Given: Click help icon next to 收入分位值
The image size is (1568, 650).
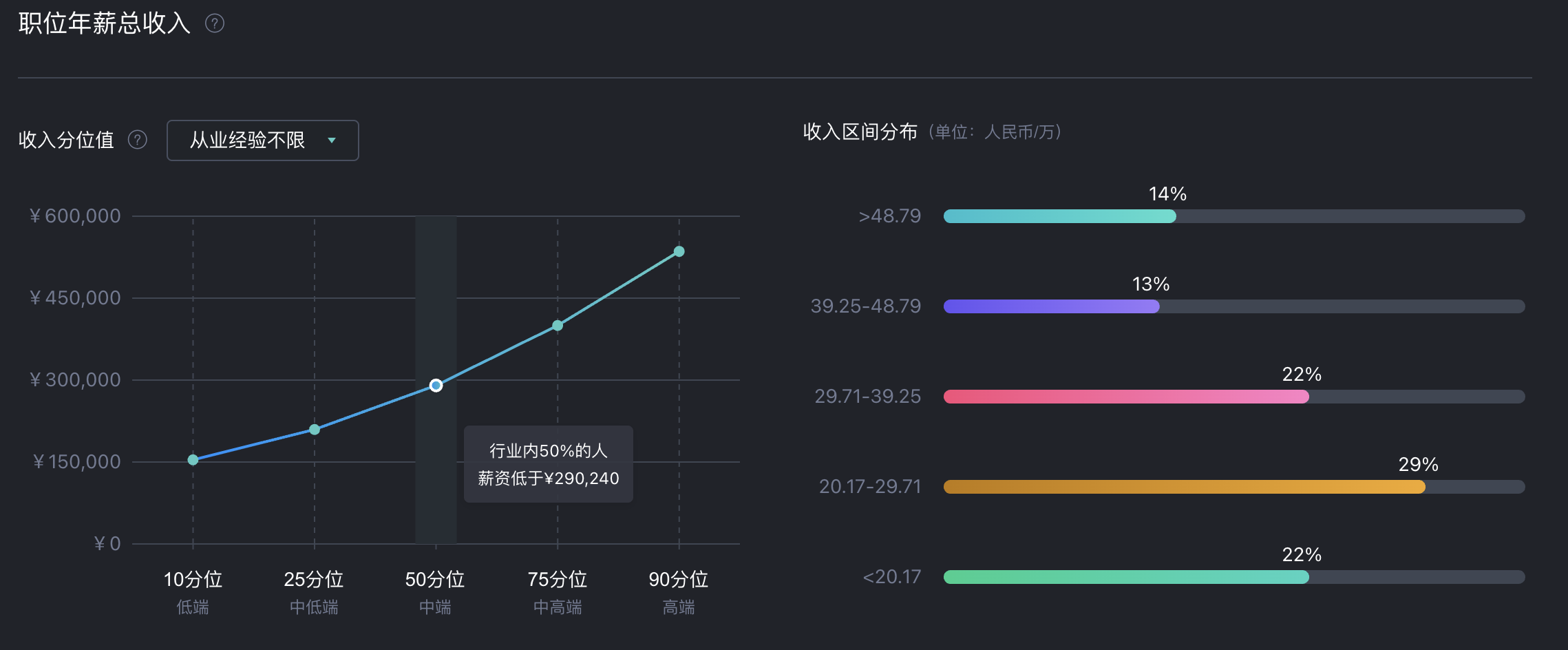Looking at the screenshot, I should [x=138, y=140].
